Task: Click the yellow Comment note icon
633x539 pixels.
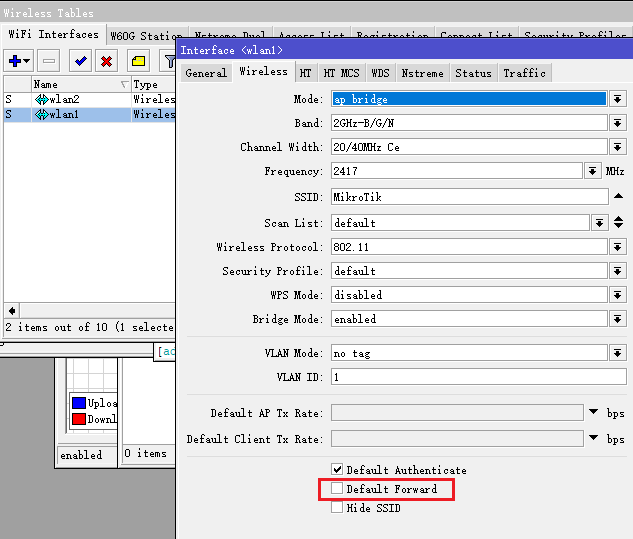Action: [138, 61]
